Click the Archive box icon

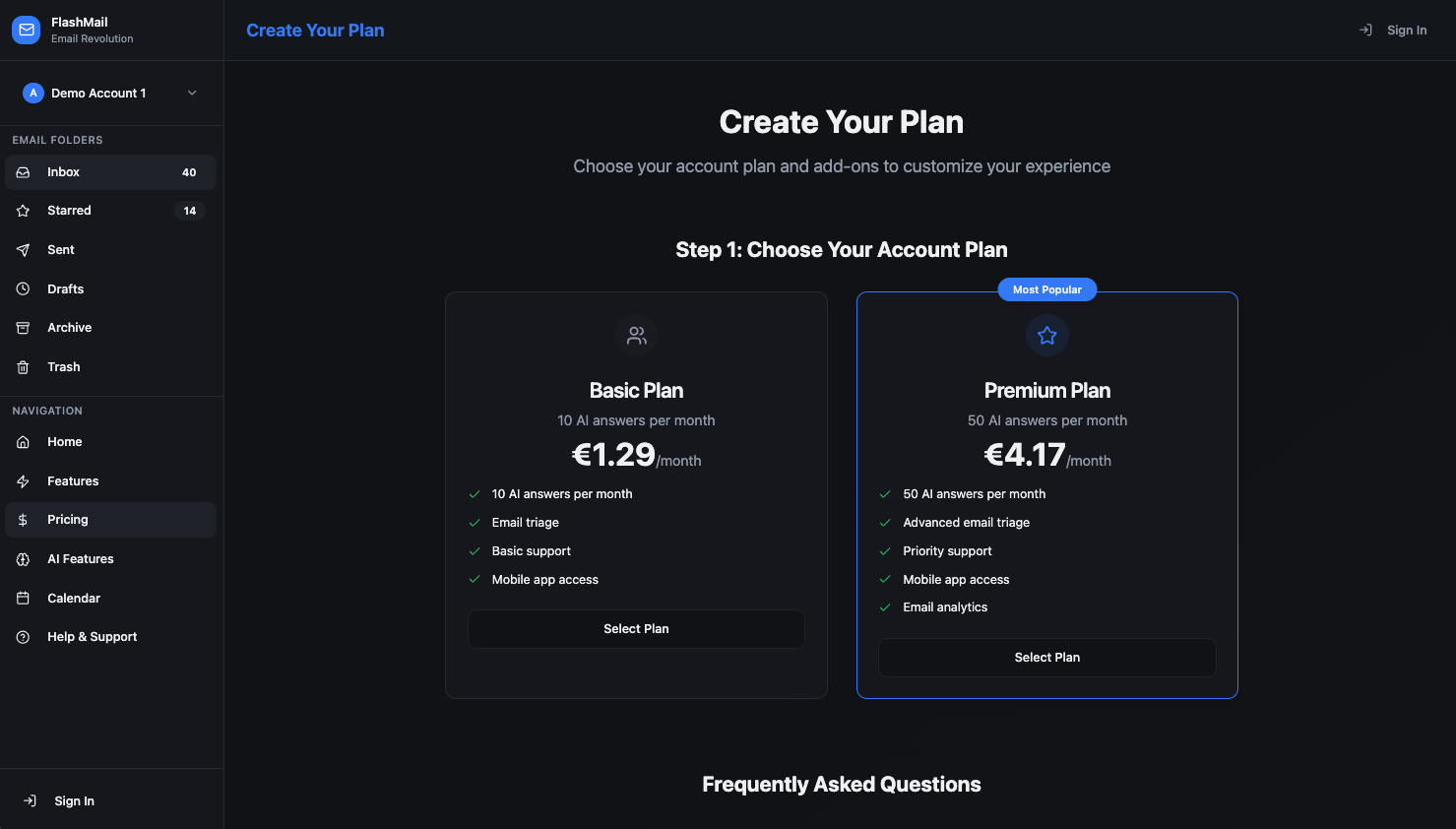pyautogui.click(x=23, y=328)
